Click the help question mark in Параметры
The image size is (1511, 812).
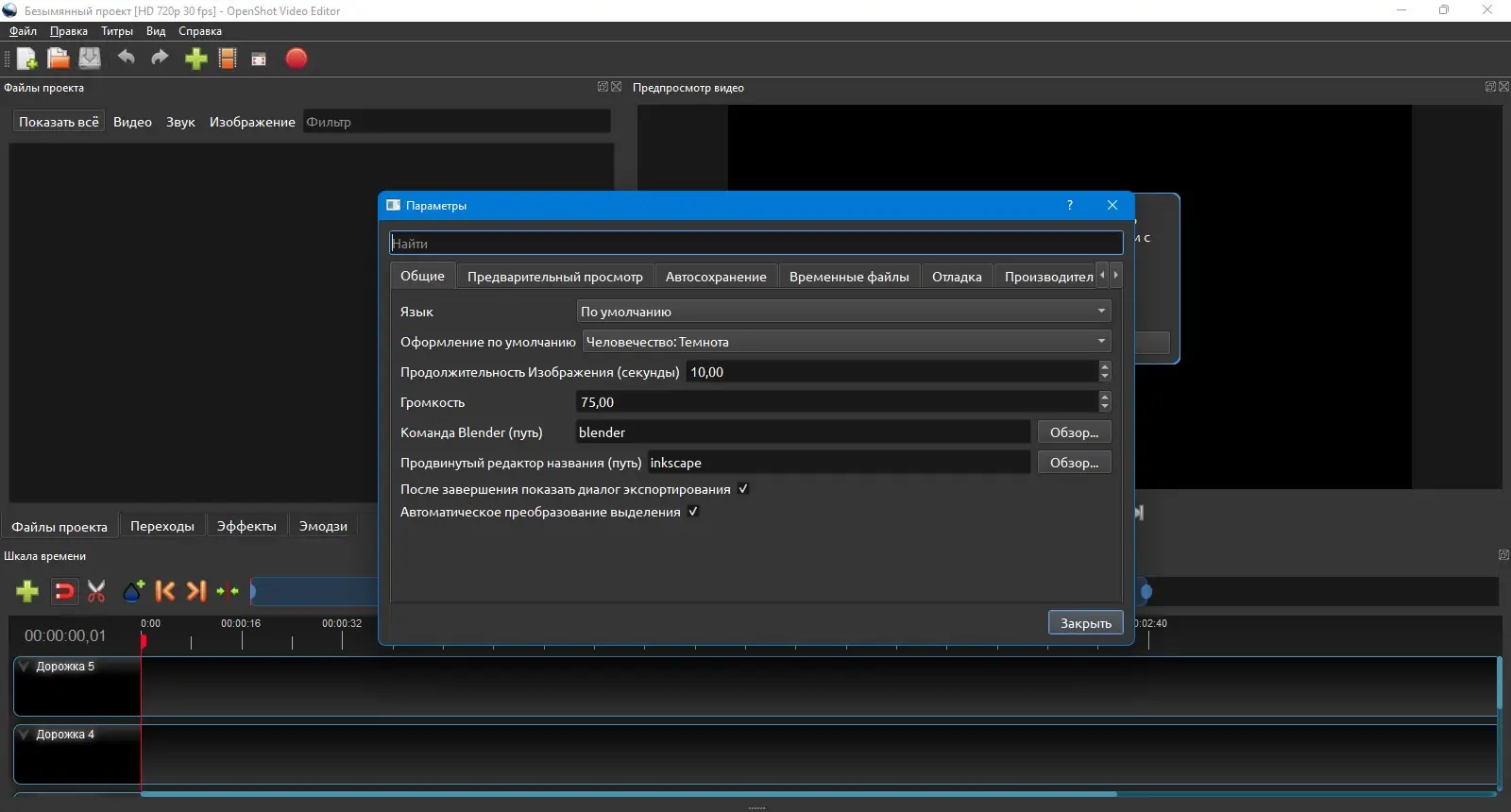click(x=1070, y=205)
